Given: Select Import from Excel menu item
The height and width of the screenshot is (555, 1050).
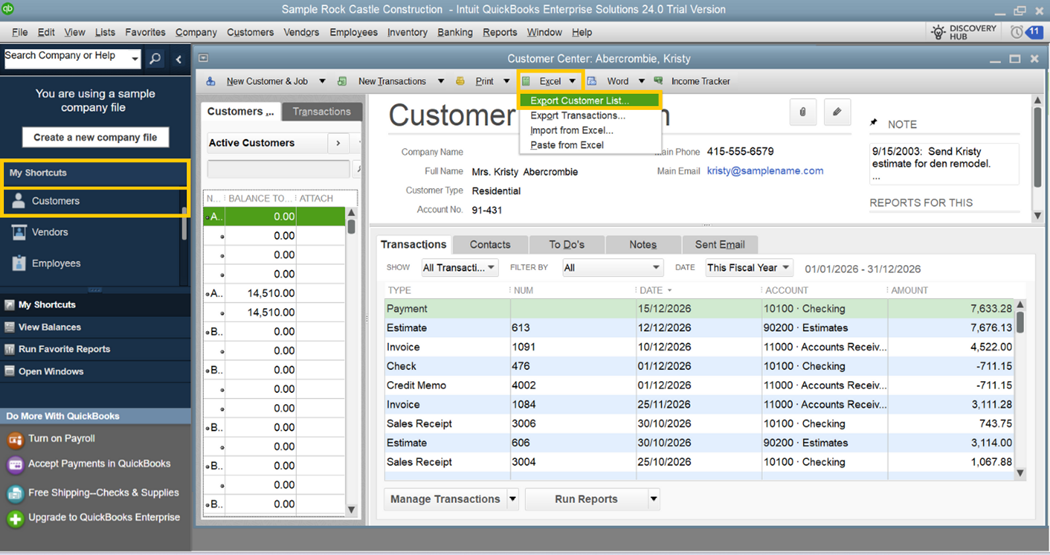Looking at the screenshot, I should (589, 130).
